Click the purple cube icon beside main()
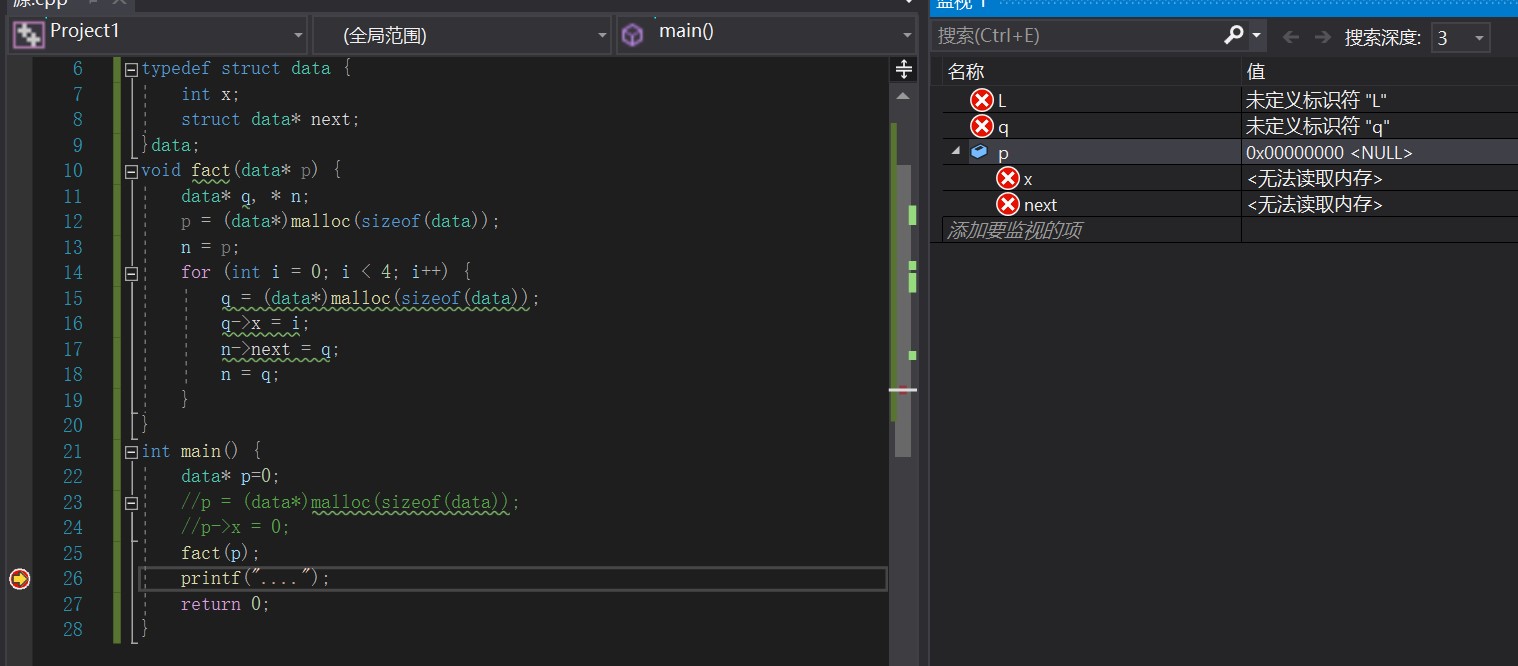 [x=633, y=35]
